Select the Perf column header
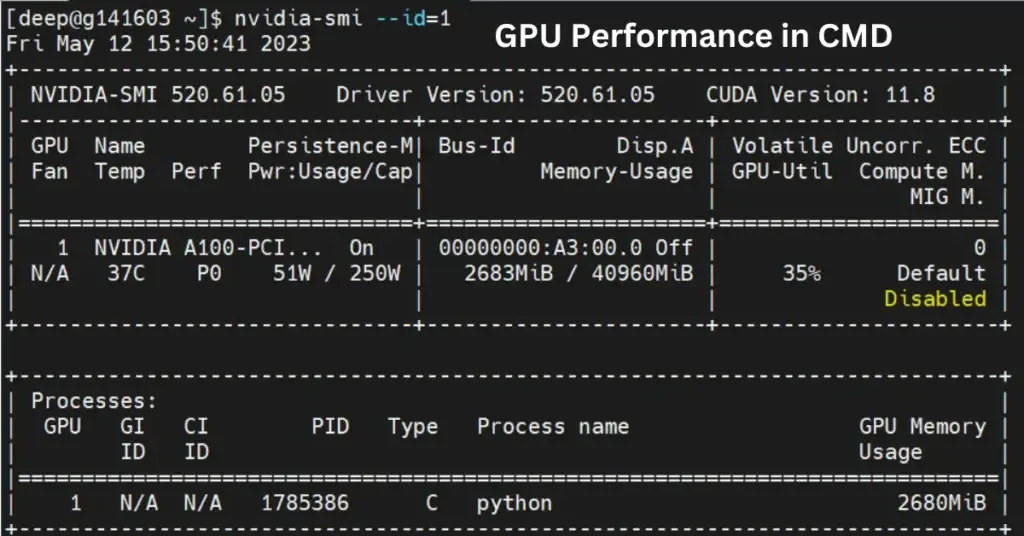The image size is (1024, 536). pos(196,172)
